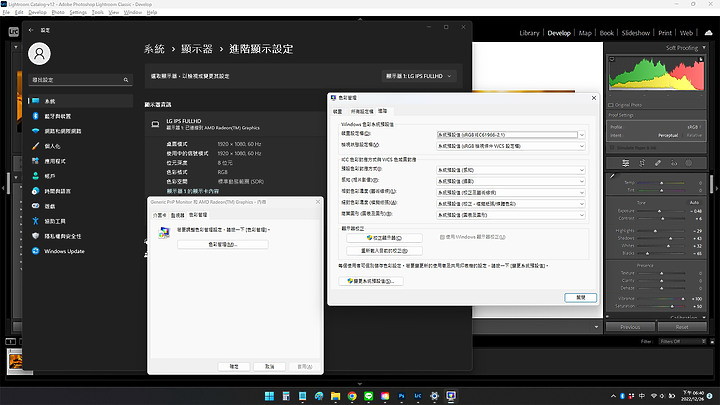Screen dimensions: 720x405
Task: Click Cancel in the adapter properties dialog
Action: pyautogui.click(x=270, y=366)
